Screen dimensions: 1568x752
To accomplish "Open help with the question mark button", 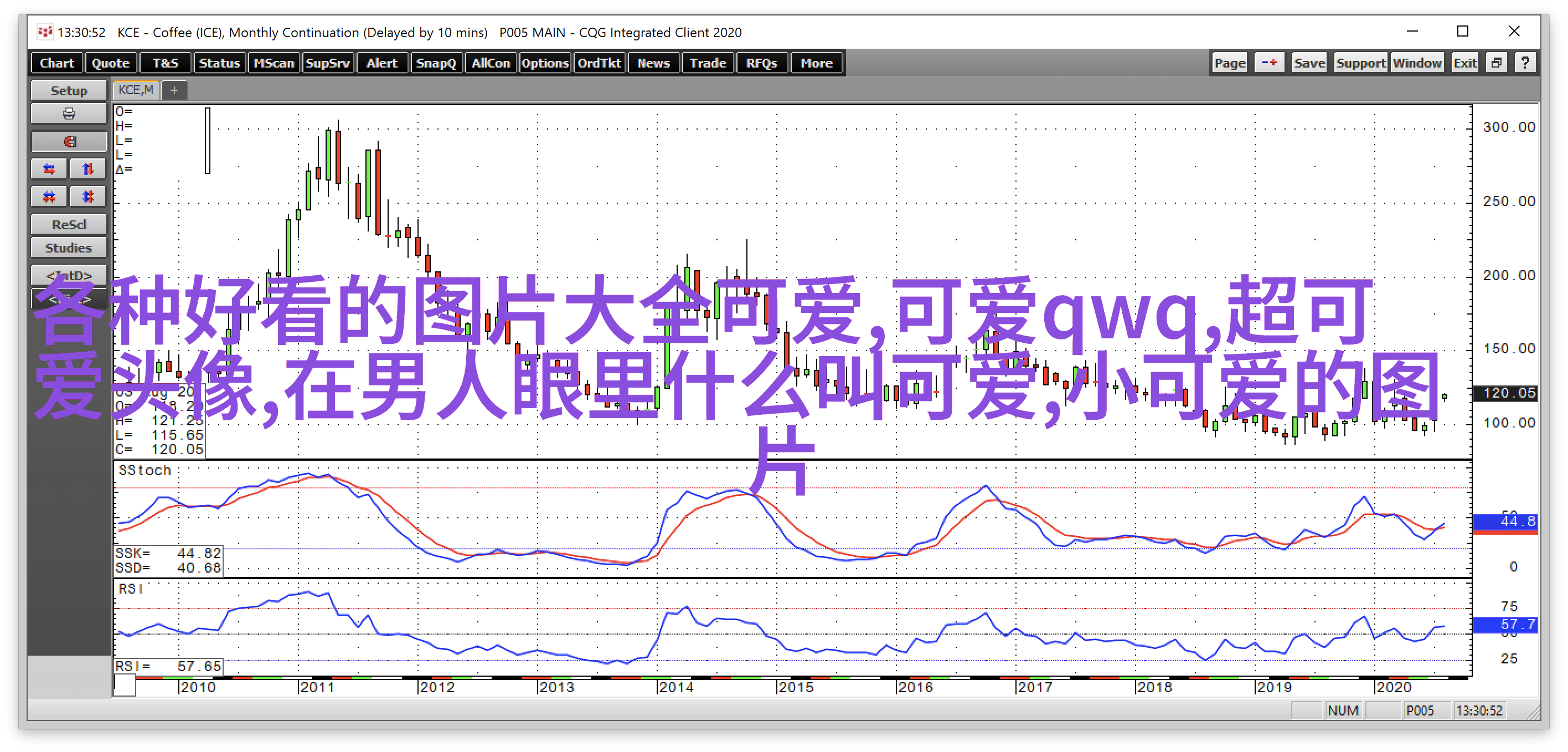I will (x=1525, y=63).
